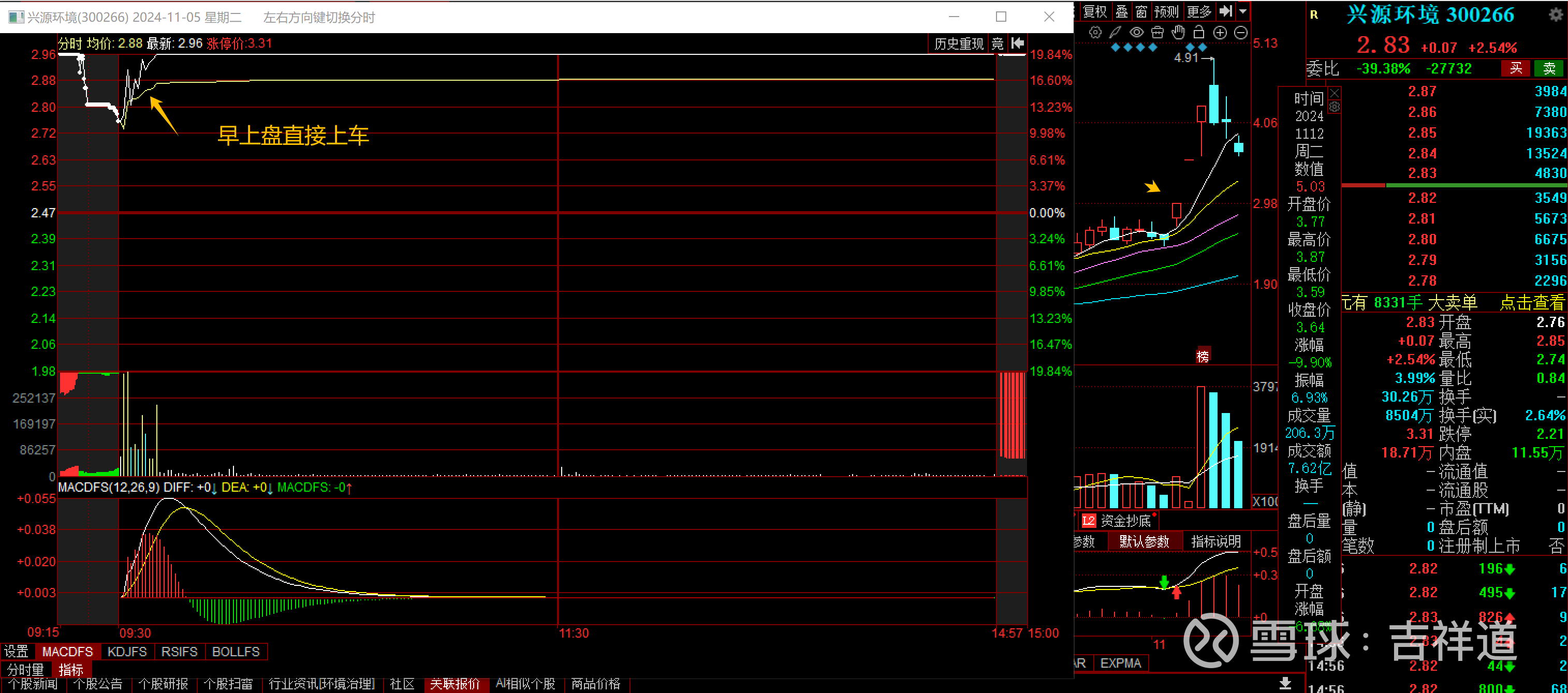This screenshot has height=693, width=1568.
Task: Click the 11:30 time axis marker
Action: tap(574, 633)
